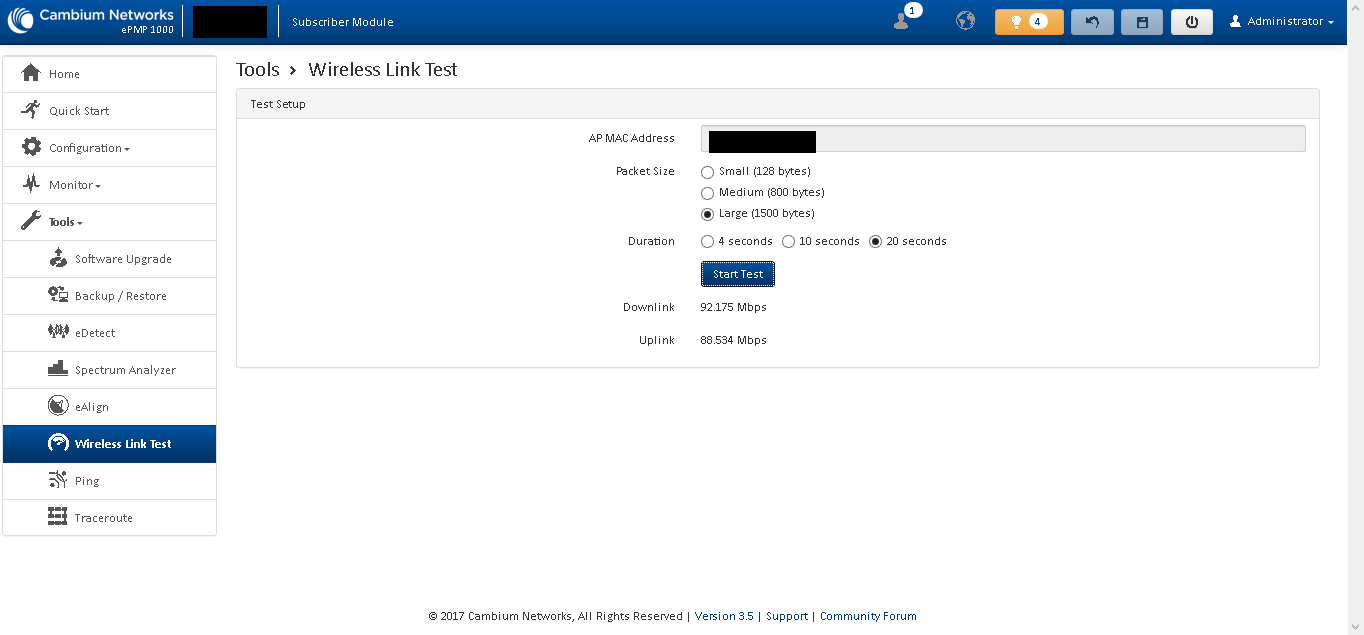This screenshot has height=635, width=1364.
Task: Click the eDetect icon
Action: [x=58, y=332]
